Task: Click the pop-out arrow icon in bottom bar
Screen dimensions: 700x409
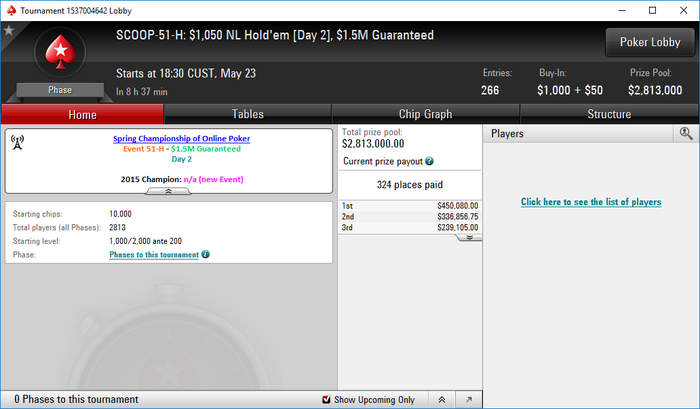Action: [469, 400]
